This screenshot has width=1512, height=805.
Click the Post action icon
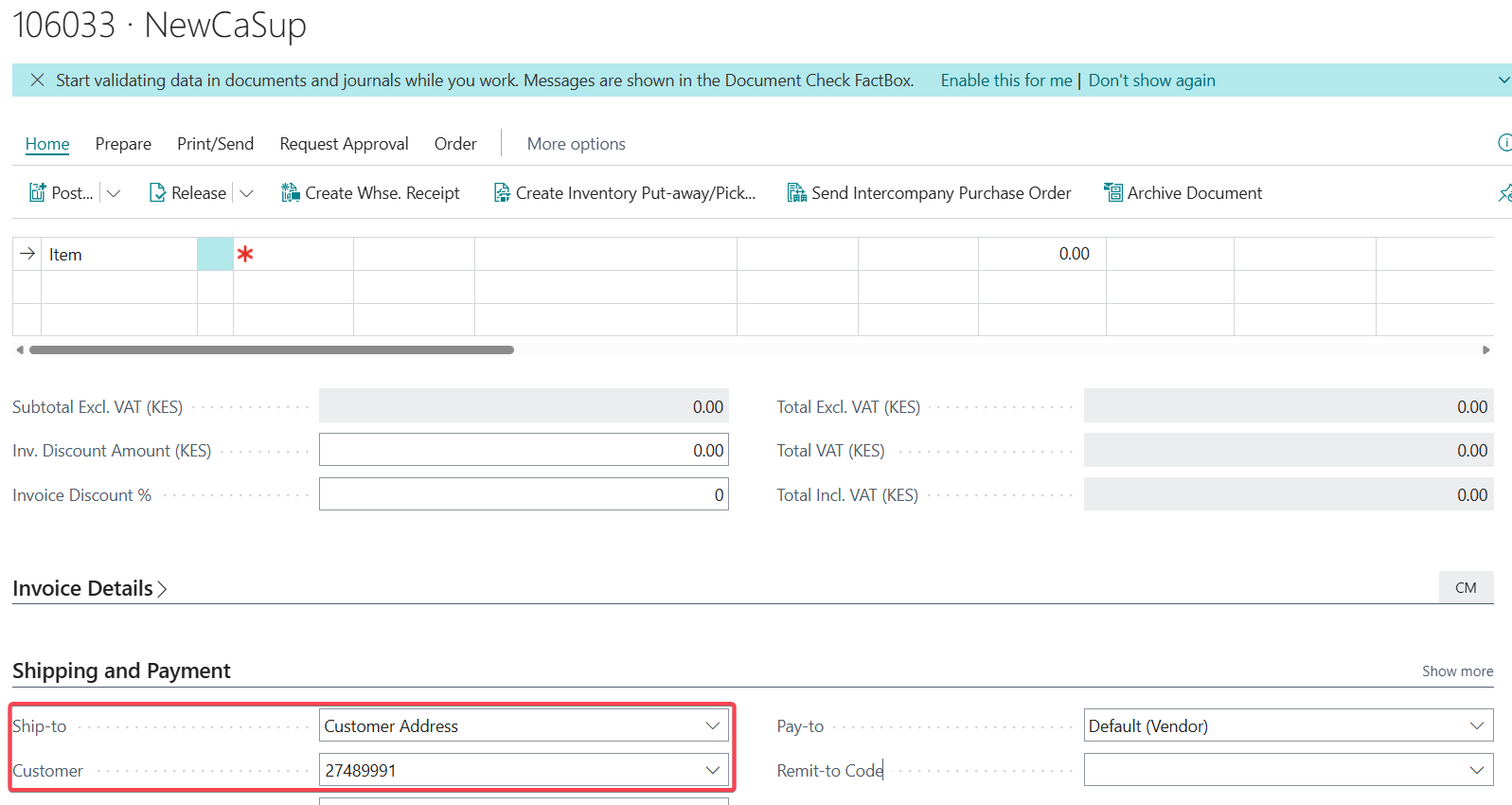tap(38, 193)
